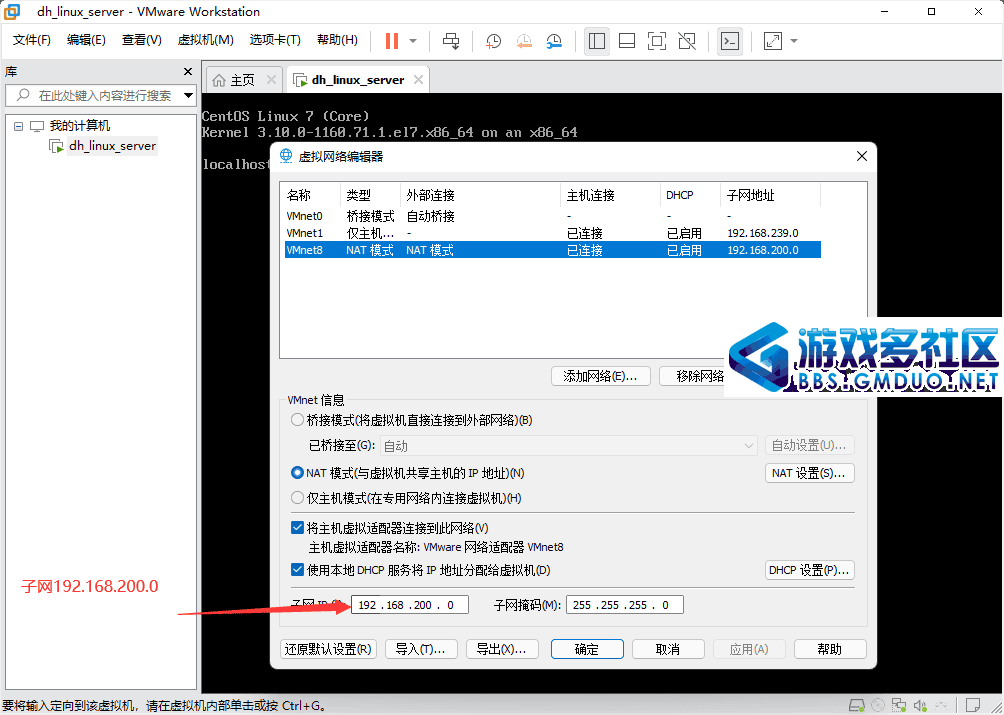Click the 子网地址 column header
Screen dimensions: 1004x715
pos(770,195)
